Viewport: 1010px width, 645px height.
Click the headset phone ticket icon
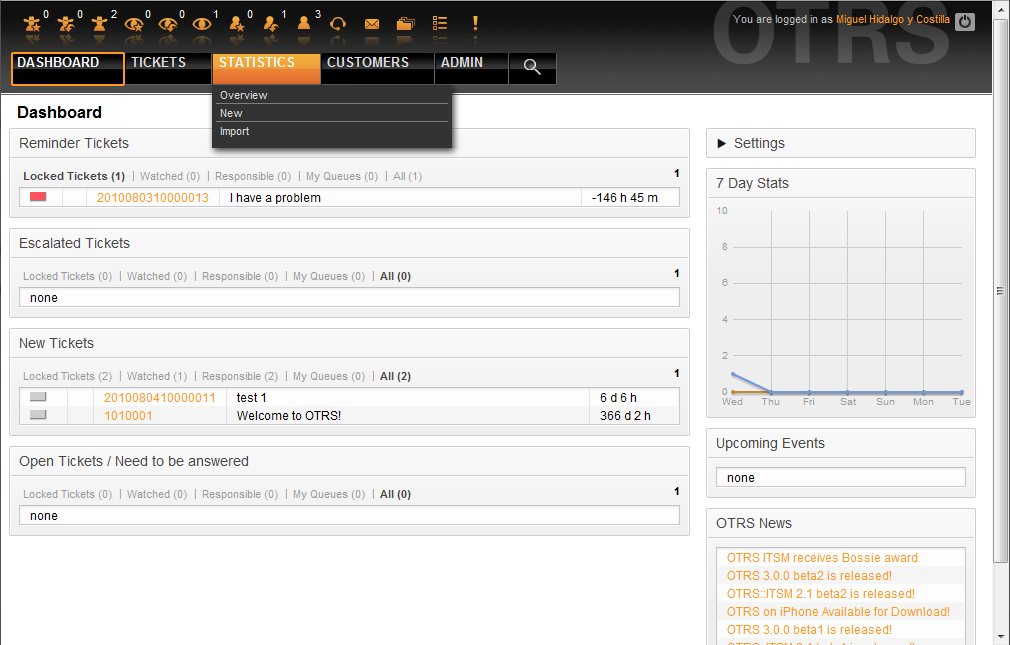[338, 23]
